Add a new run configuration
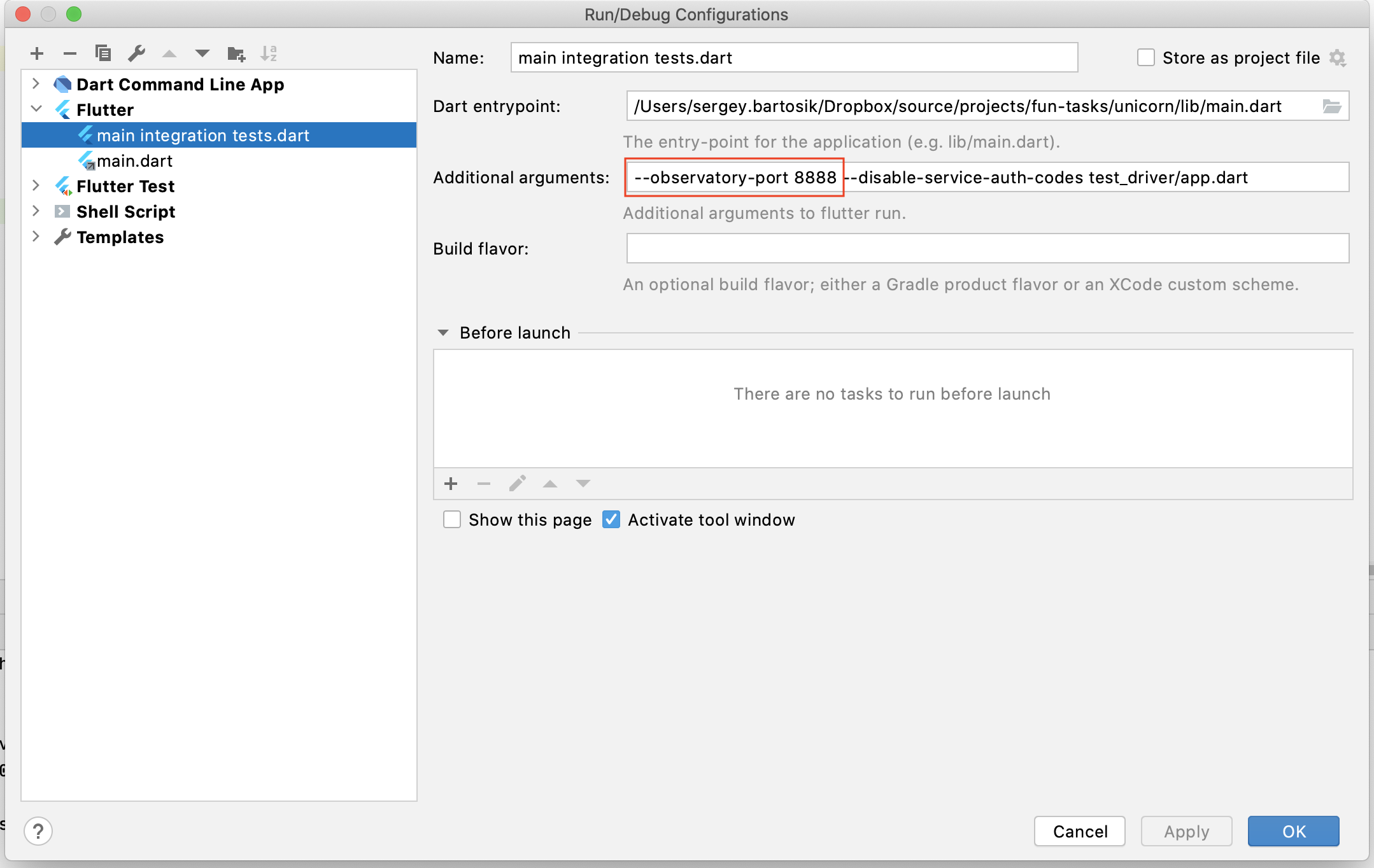1374x868 pixels. [38, 53]
